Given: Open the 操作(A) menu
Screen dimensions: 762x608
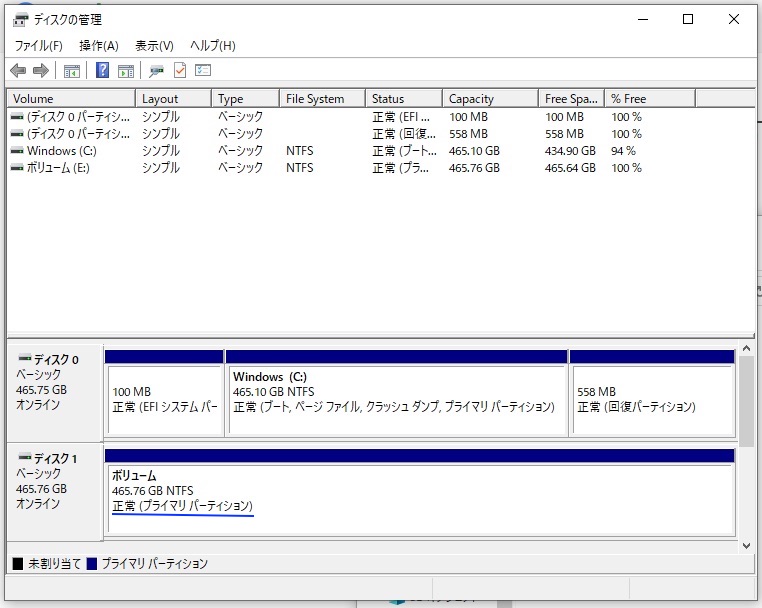Looking at the screenshot, I should coord(99,46).
